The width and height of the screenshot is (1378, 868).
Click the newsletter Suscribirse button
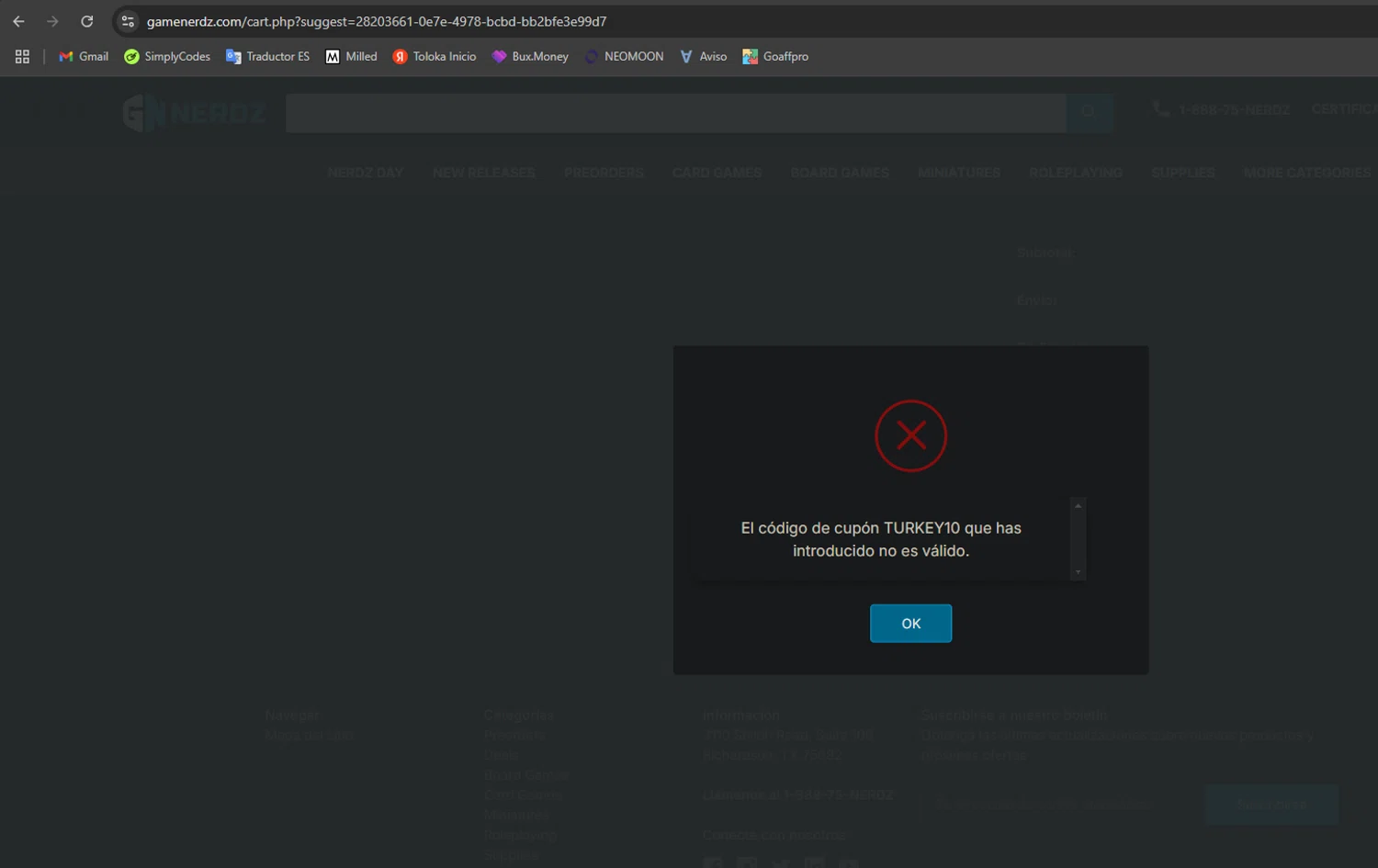coord(1272,805)
